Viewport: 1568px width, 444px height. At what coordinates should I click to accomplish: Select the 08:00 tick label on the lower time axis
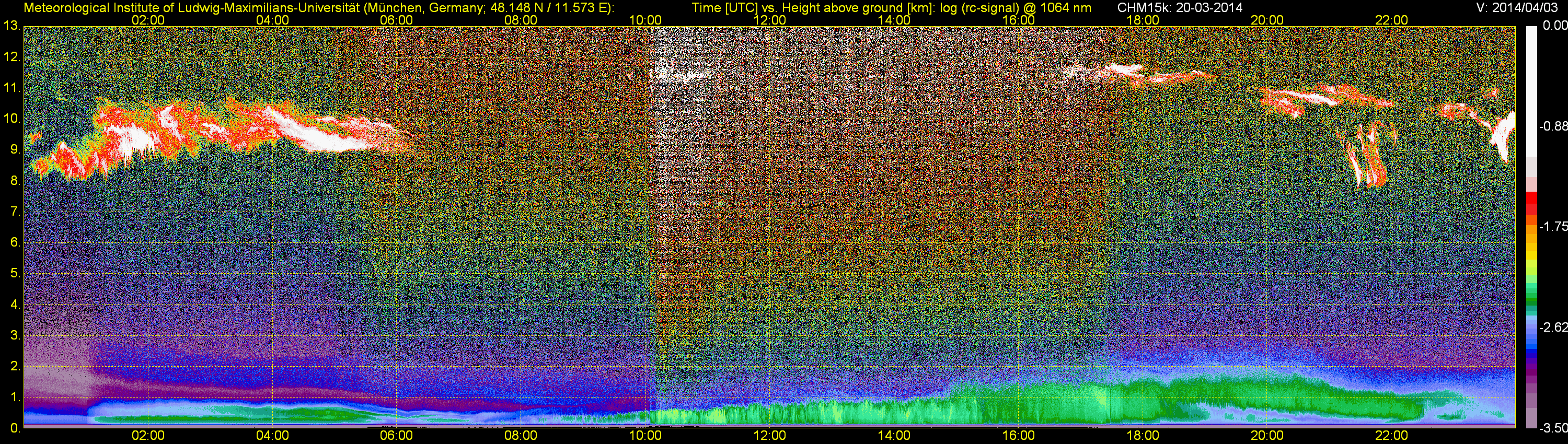coord(521,436)
